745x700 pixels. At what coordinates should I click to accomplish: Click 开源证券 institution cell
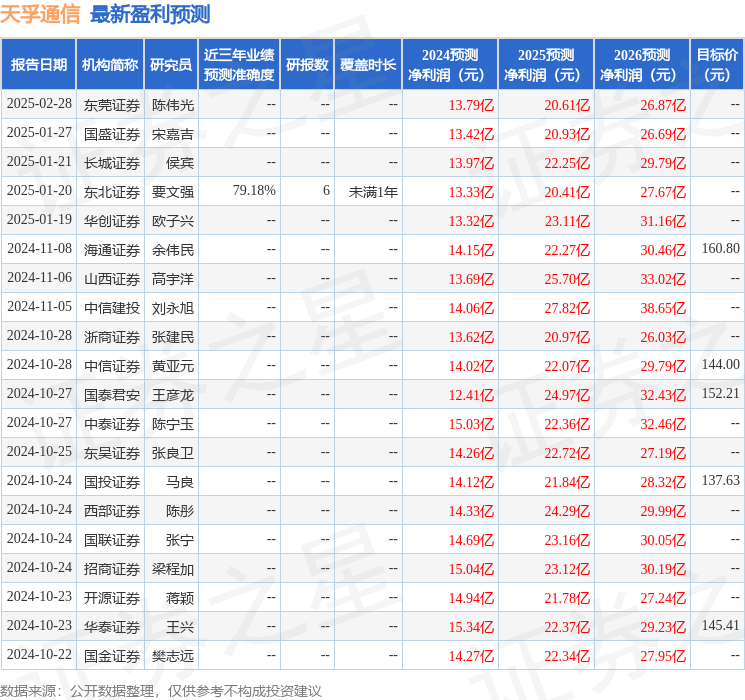pos(112,598)
